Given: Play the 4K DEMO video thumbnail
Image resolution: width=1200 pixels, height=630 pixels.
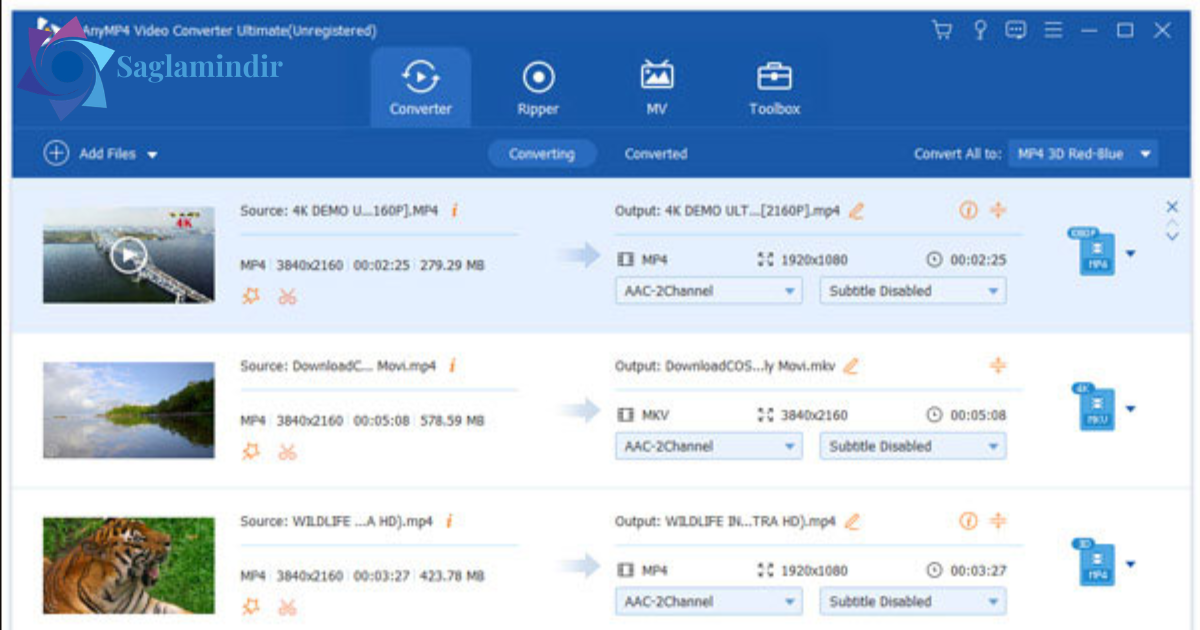Looking at the screenshot, I should [128, 255].
